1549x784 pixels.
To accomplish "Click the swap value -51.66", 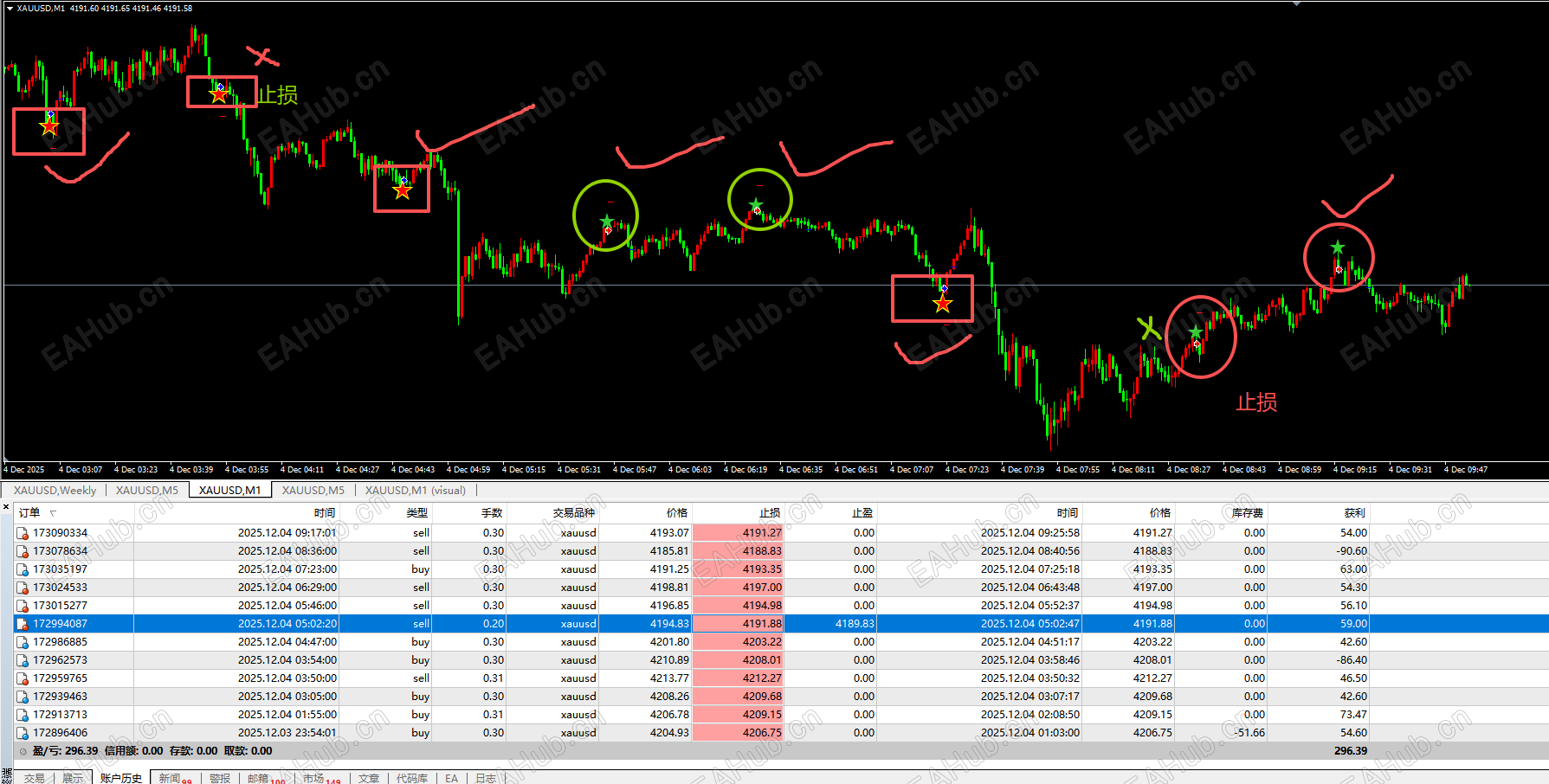I will [x=1249, y=733].
